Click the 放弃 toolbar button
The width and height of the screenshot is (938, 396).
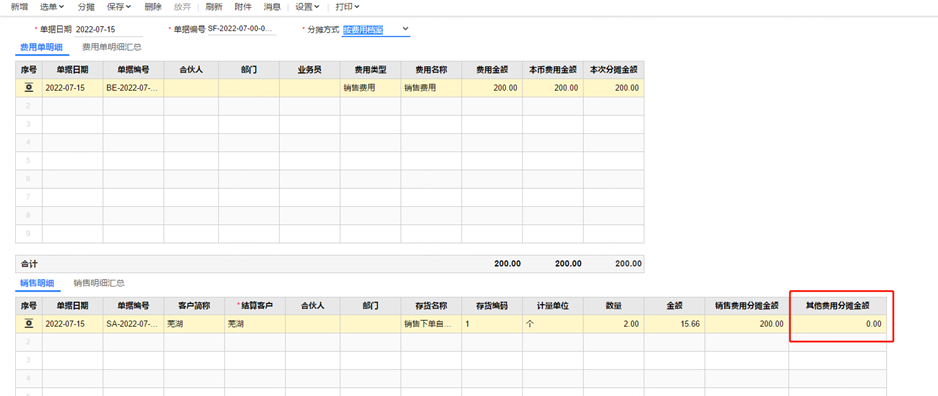(x=182, y=7)
